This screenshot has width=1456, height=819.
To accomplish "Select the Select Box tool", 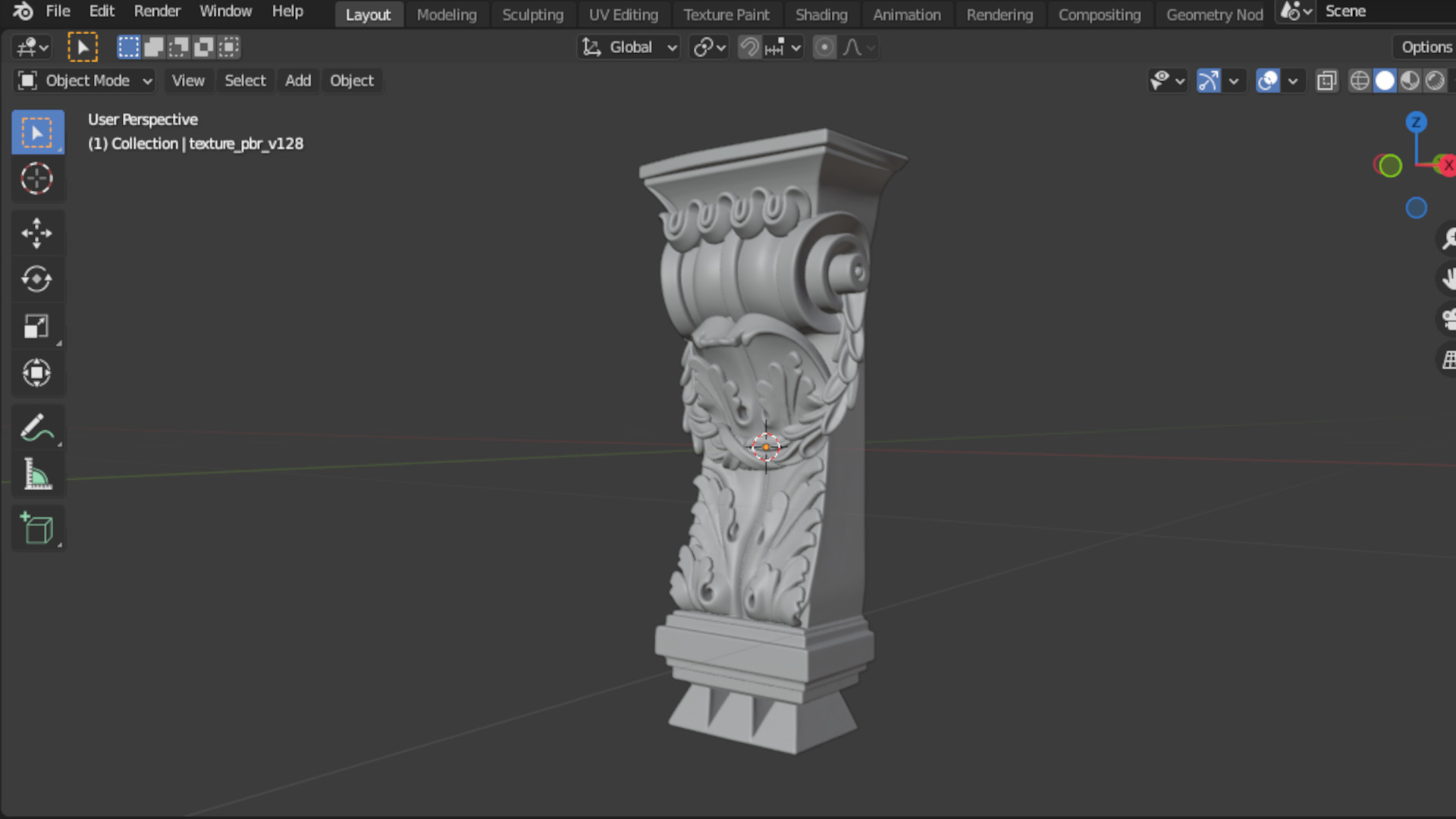I will [x=37, y=133].
